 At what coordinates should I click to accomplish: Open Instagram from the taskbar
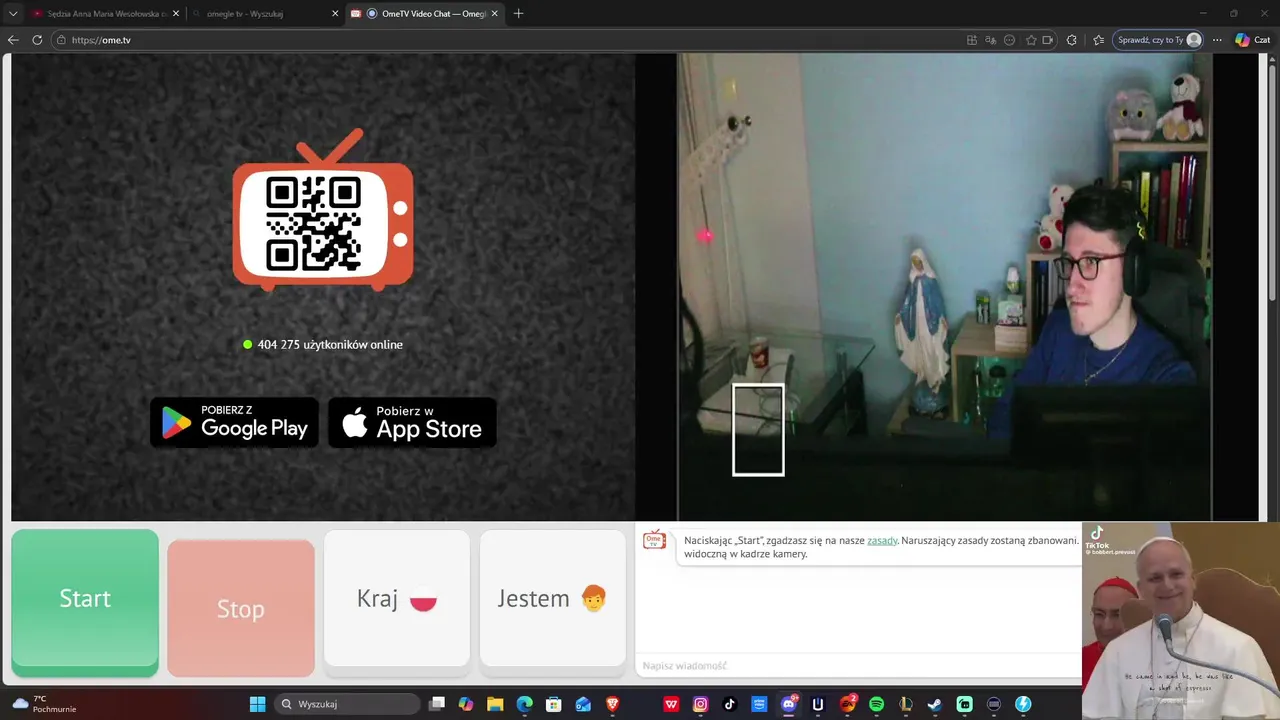[x=701, y=704]
